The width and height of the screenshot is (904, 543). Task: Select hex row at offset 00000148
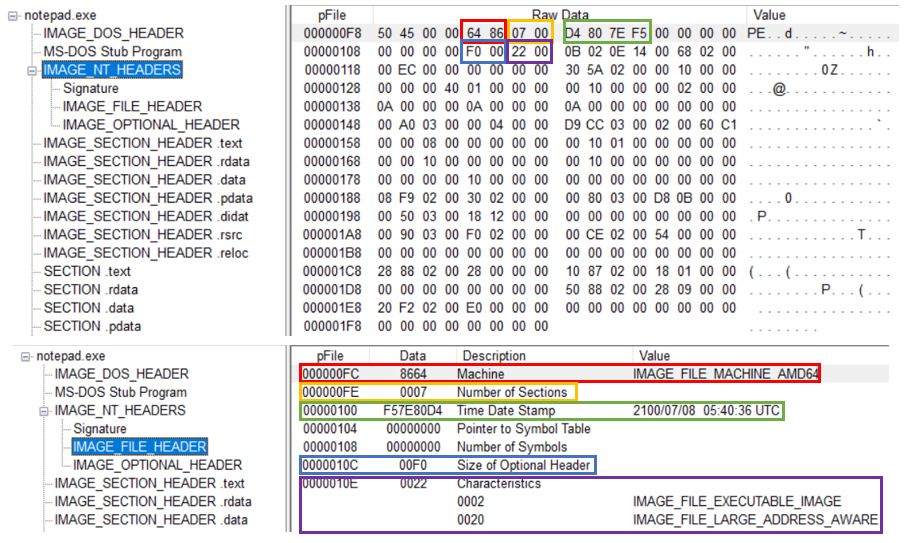point(594,125)
